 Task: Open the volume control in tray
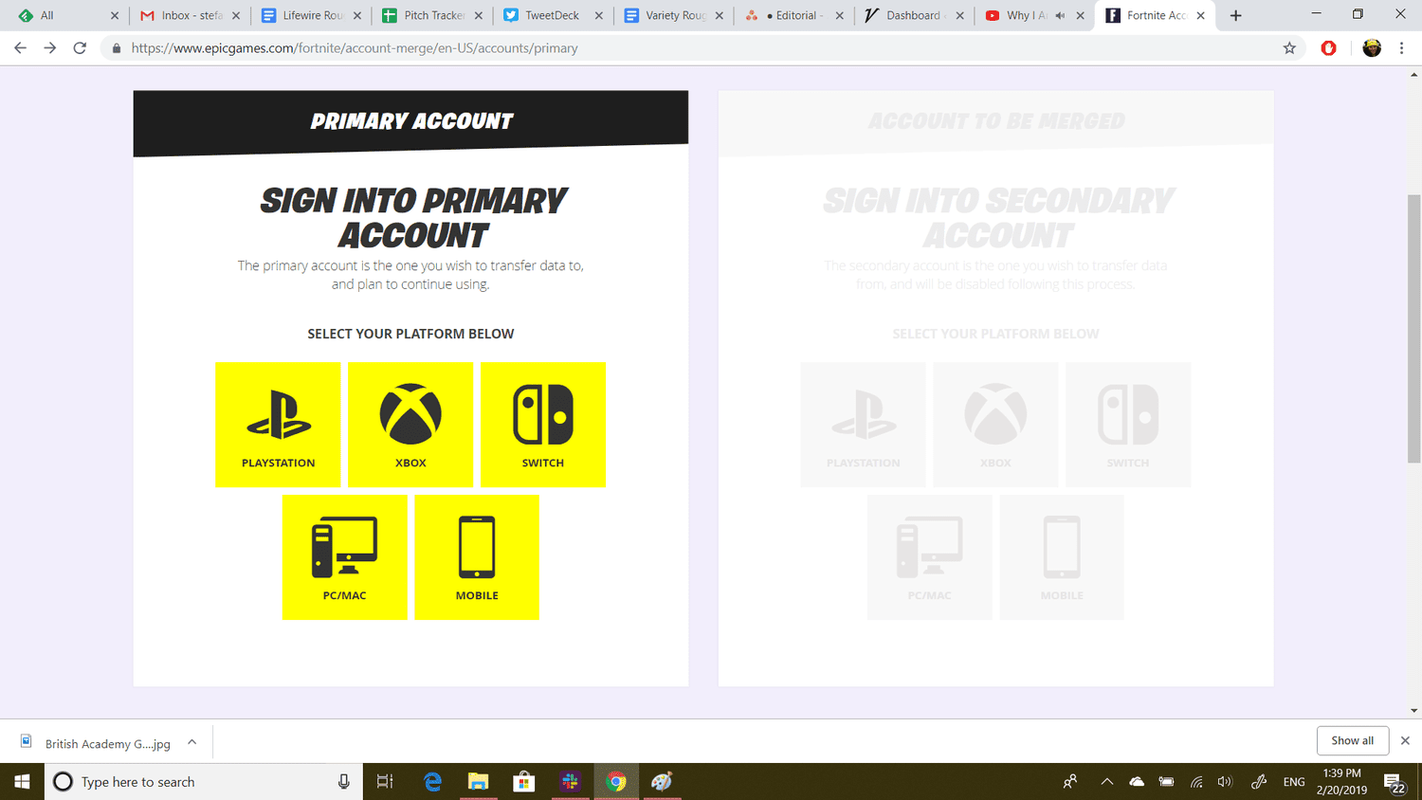(1225, 782)
